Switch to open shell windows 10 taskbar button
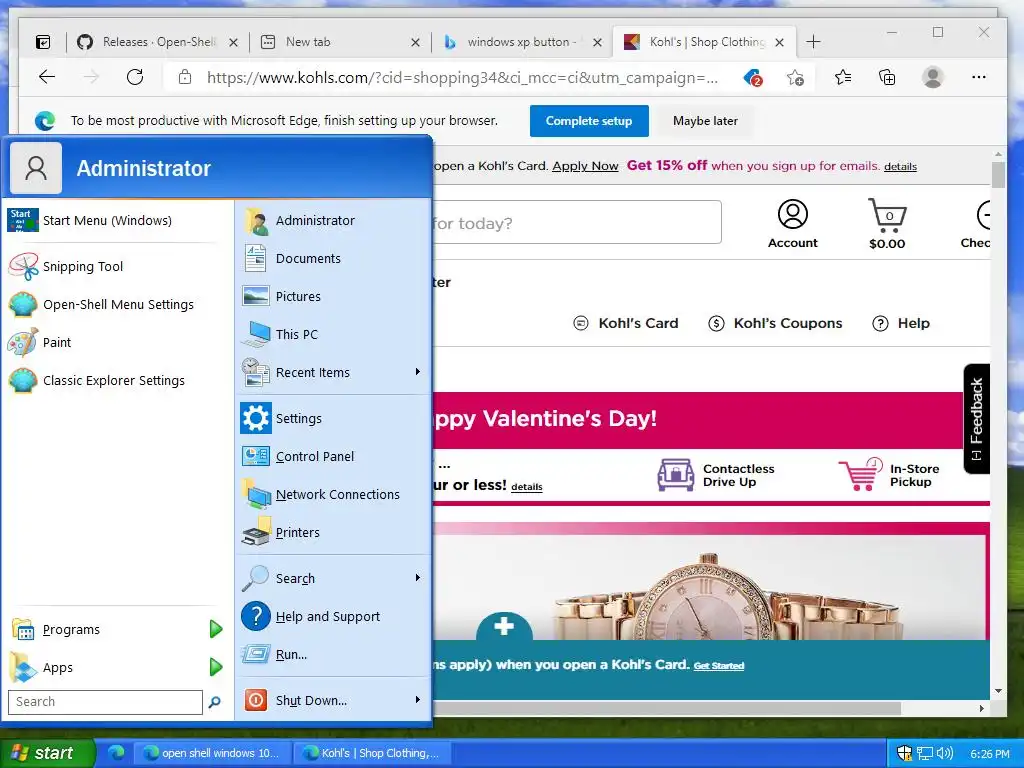This screenshot has width=1024, height=768. (x=213, y=753)
